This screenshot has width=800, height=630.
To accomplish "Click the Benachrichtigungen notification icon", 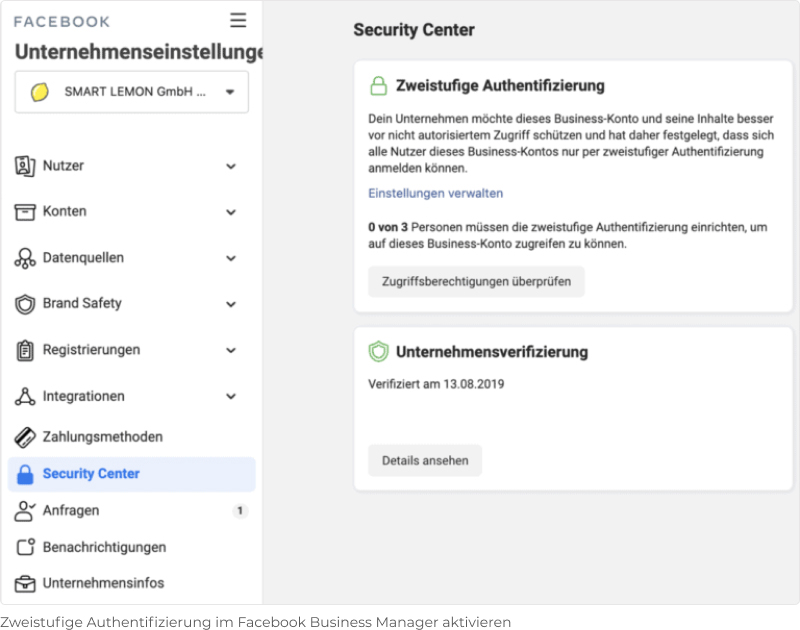I will 24,547.
